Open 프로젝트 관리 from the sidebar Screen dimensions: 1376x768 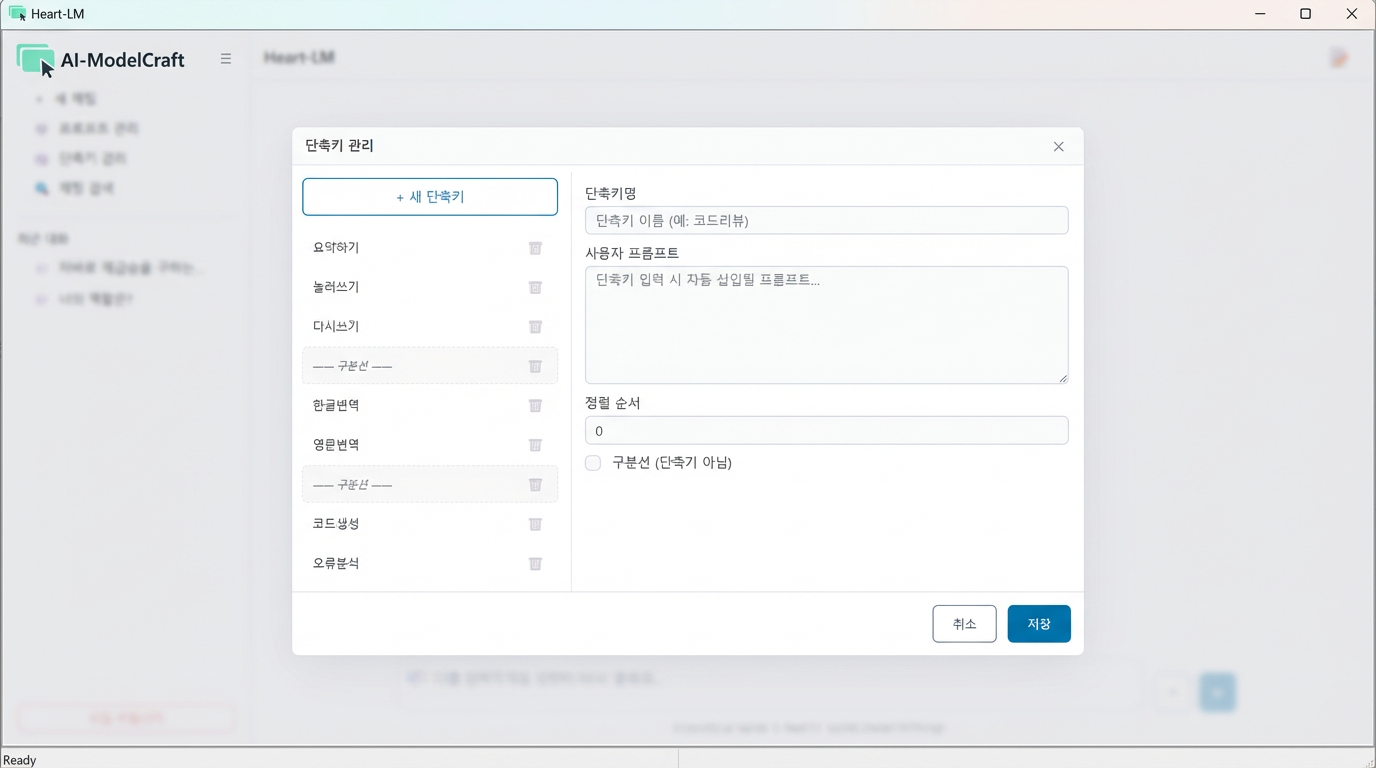coord(95,128)
